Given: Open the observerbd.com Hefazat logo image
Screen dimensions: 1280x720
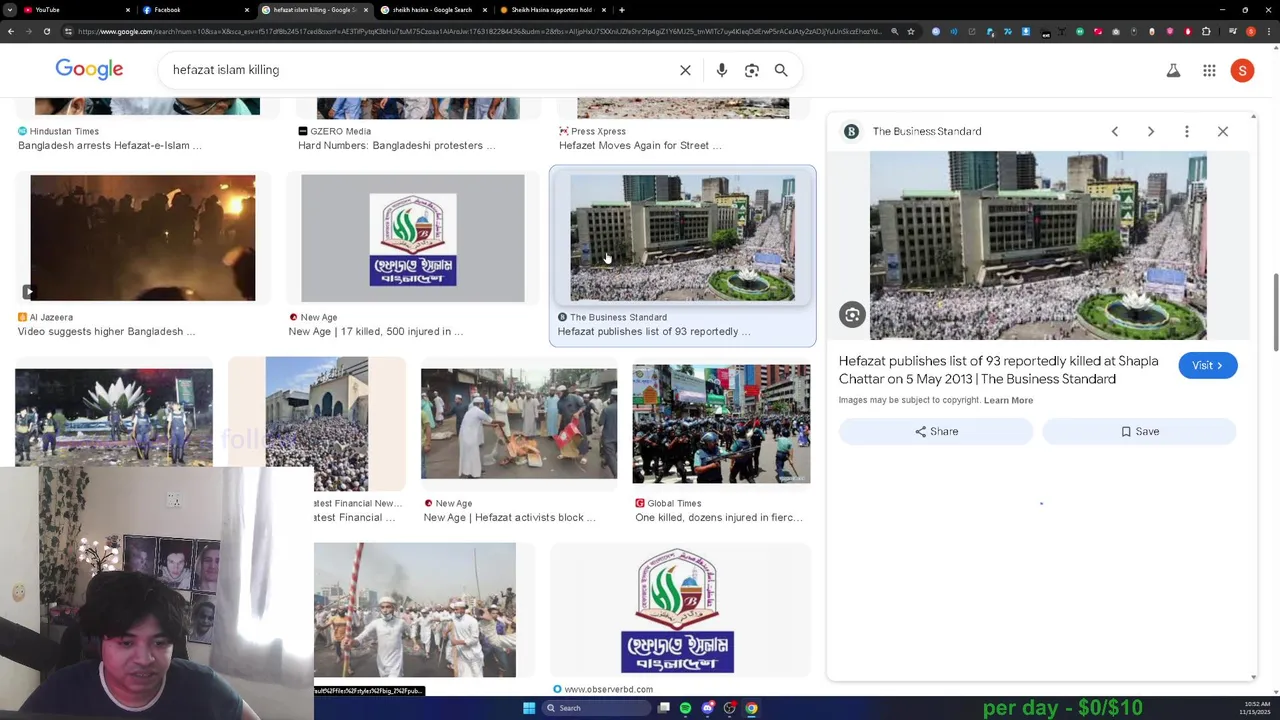Looking at the screenshot, I should click(678, 610).
